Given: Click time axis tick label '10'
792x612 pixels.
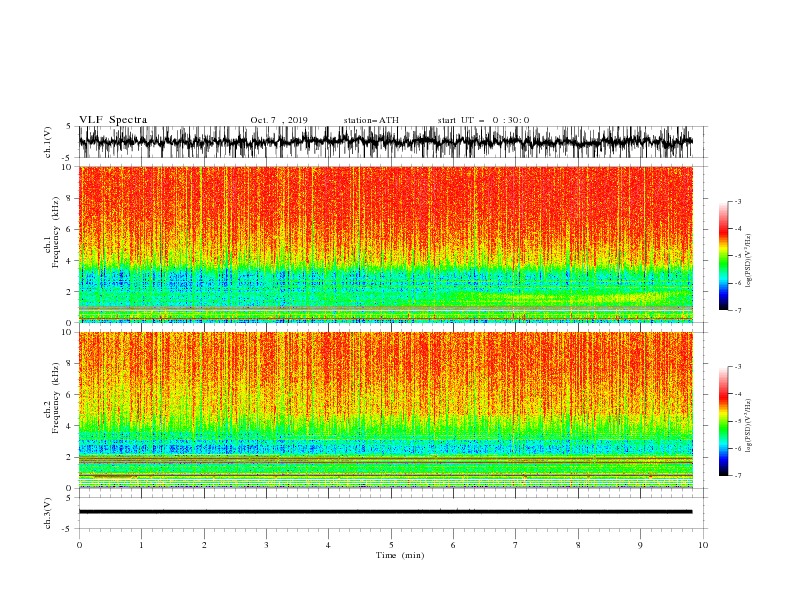Looking at the screenshot, I should tap(703, 545).
